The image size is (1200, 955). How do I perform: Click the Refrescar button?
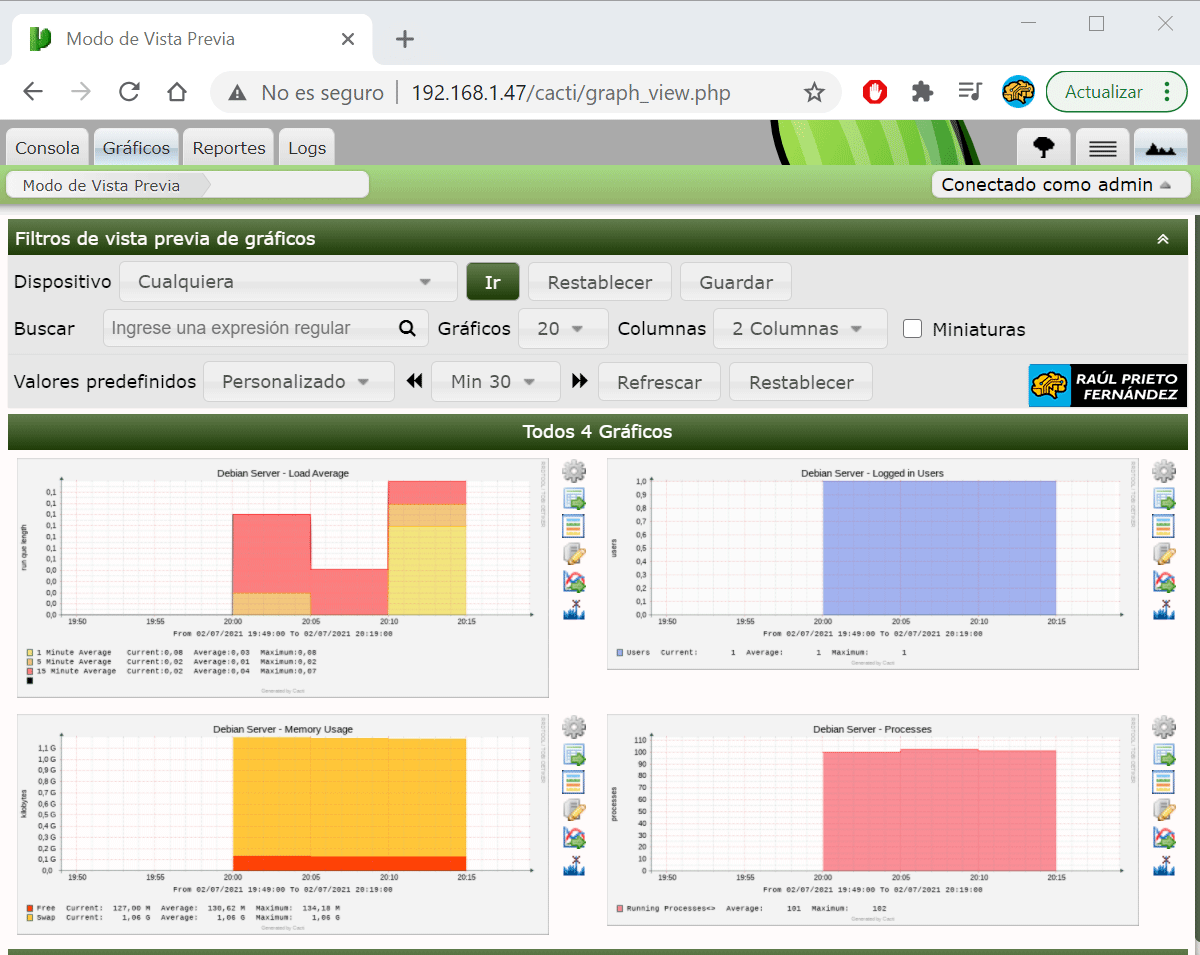[x=659, y=382]
